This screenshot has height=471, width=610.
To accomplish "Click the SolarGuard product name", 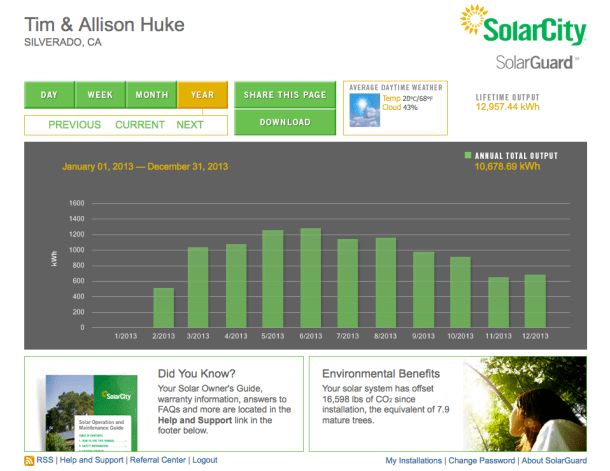I will (537, 62).
